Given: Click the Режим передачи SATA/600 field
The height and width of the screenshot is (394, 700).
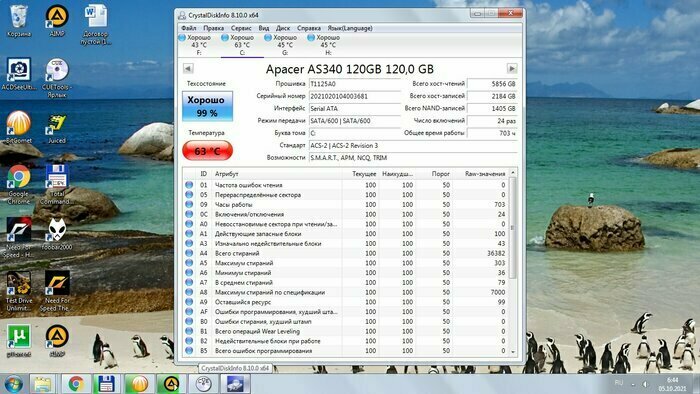Looking at the screenshot, I should (355, 120).
